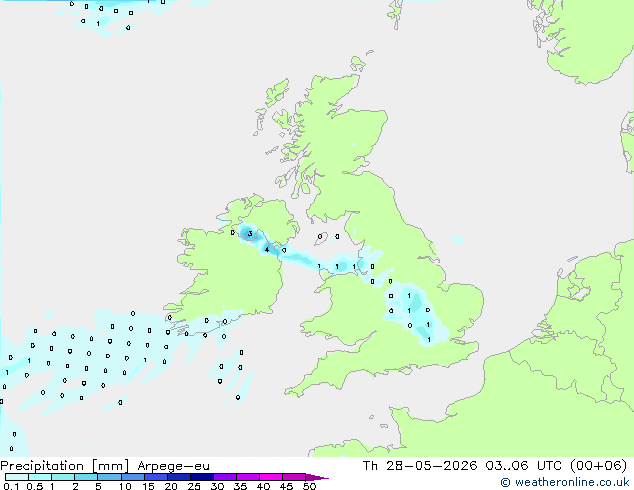The width and height of the screenshot is (634, 490).
Task: Choose the 35–40 mm magenta legend swatch
Action: [247, 477]
